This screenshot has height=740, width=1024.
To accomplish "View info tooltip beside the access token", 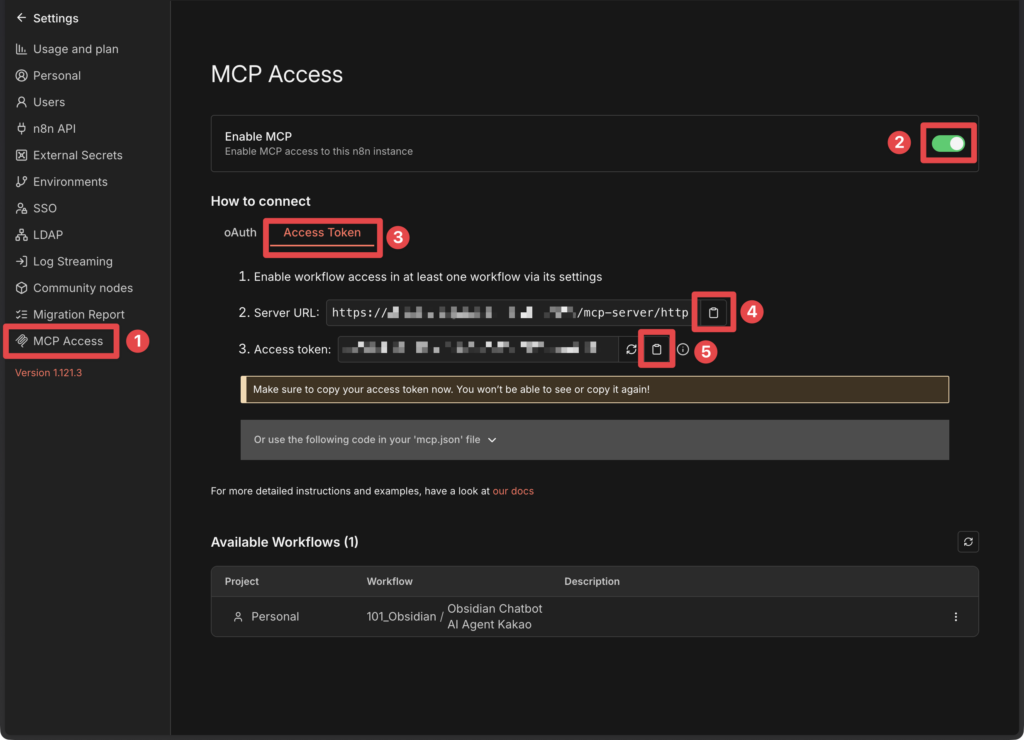I will point(682,350).
